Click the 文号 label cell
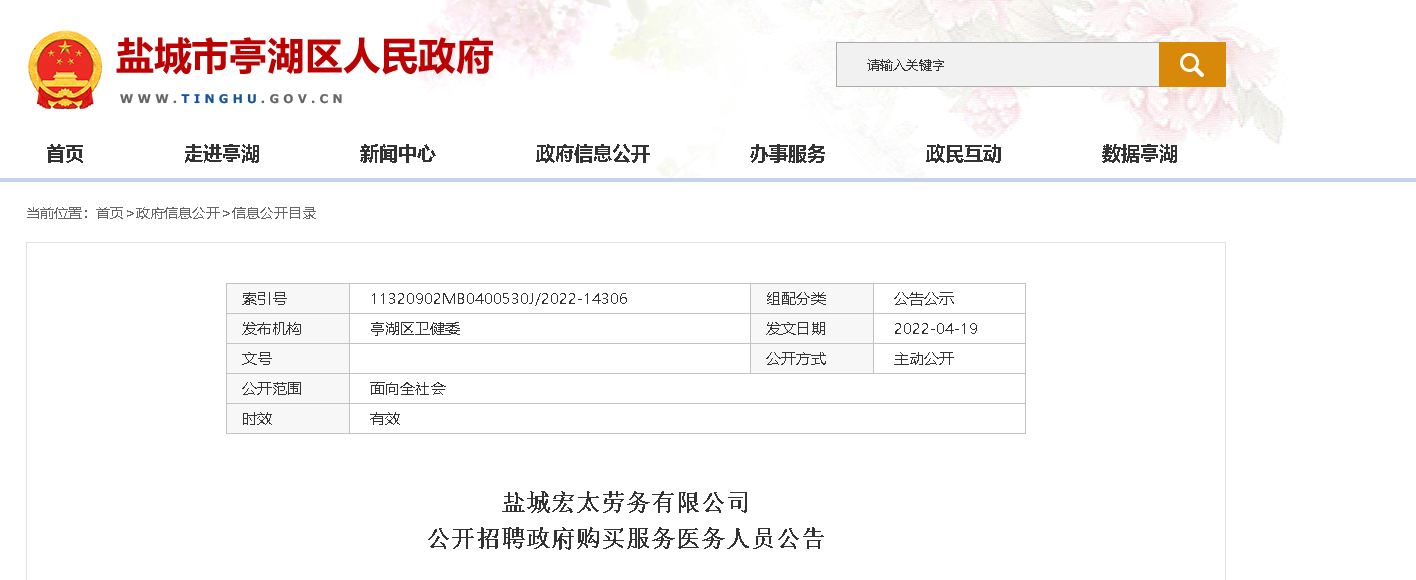1416x580 pixels. pyautogui.click(x=288, y=359)
